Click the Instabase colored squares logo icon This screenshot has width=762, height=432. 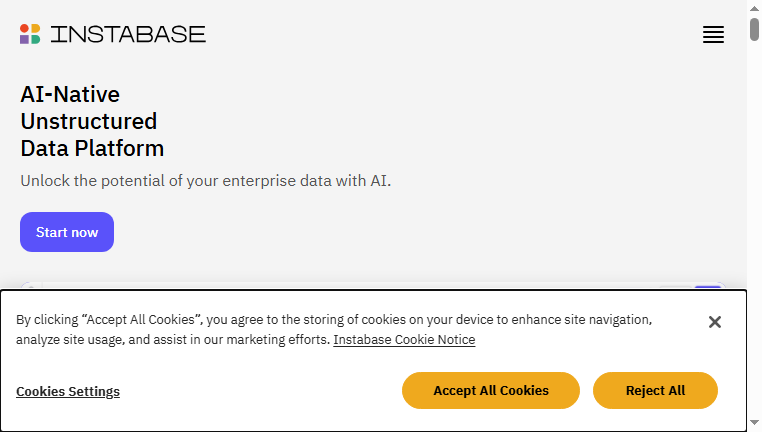pos(30,34)
